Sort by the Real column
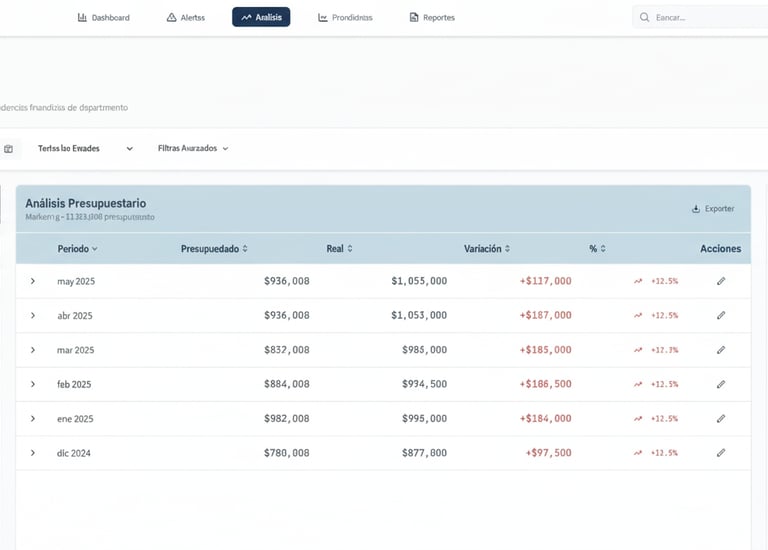Viewport: 768px width, 550px height. tap(339, 249)
